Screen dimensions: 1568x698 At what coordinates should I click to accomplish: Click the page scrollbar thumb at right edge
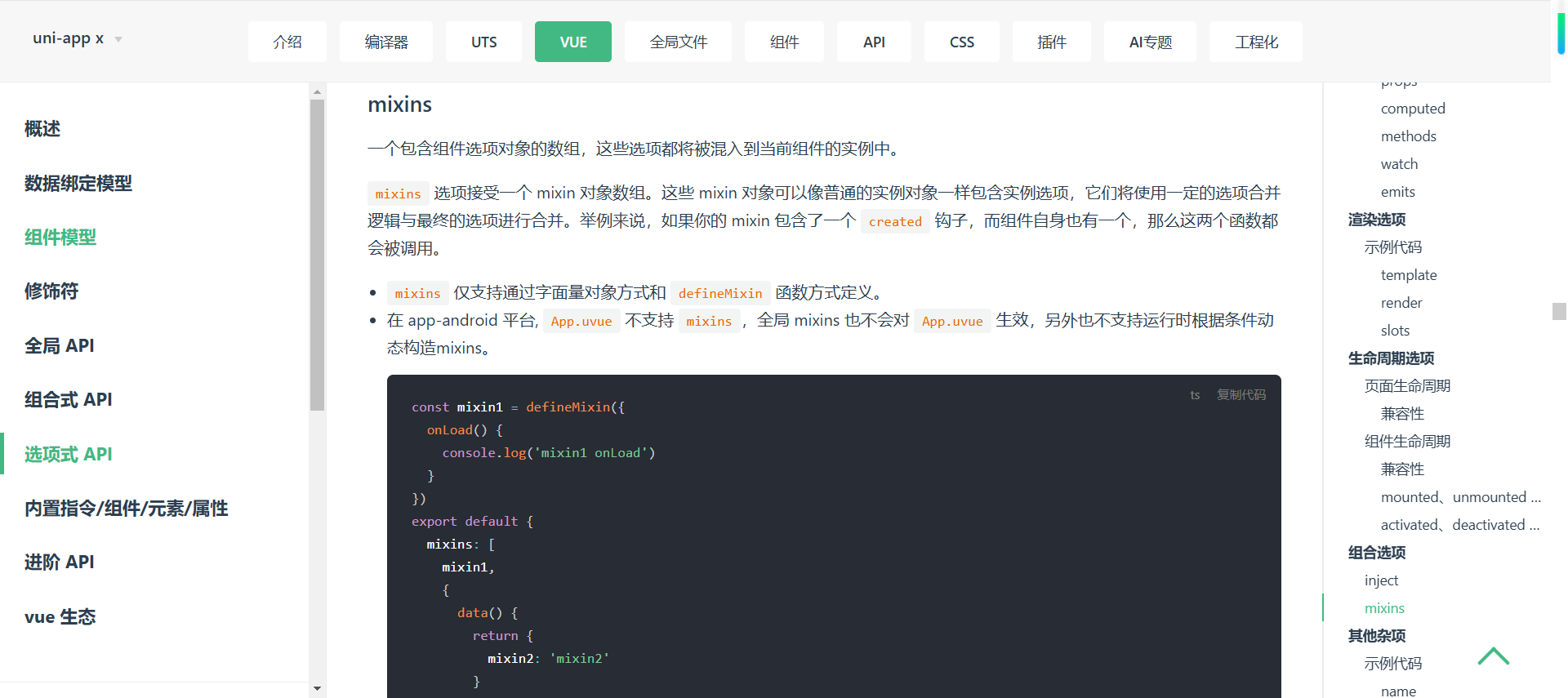point(1559,311)
